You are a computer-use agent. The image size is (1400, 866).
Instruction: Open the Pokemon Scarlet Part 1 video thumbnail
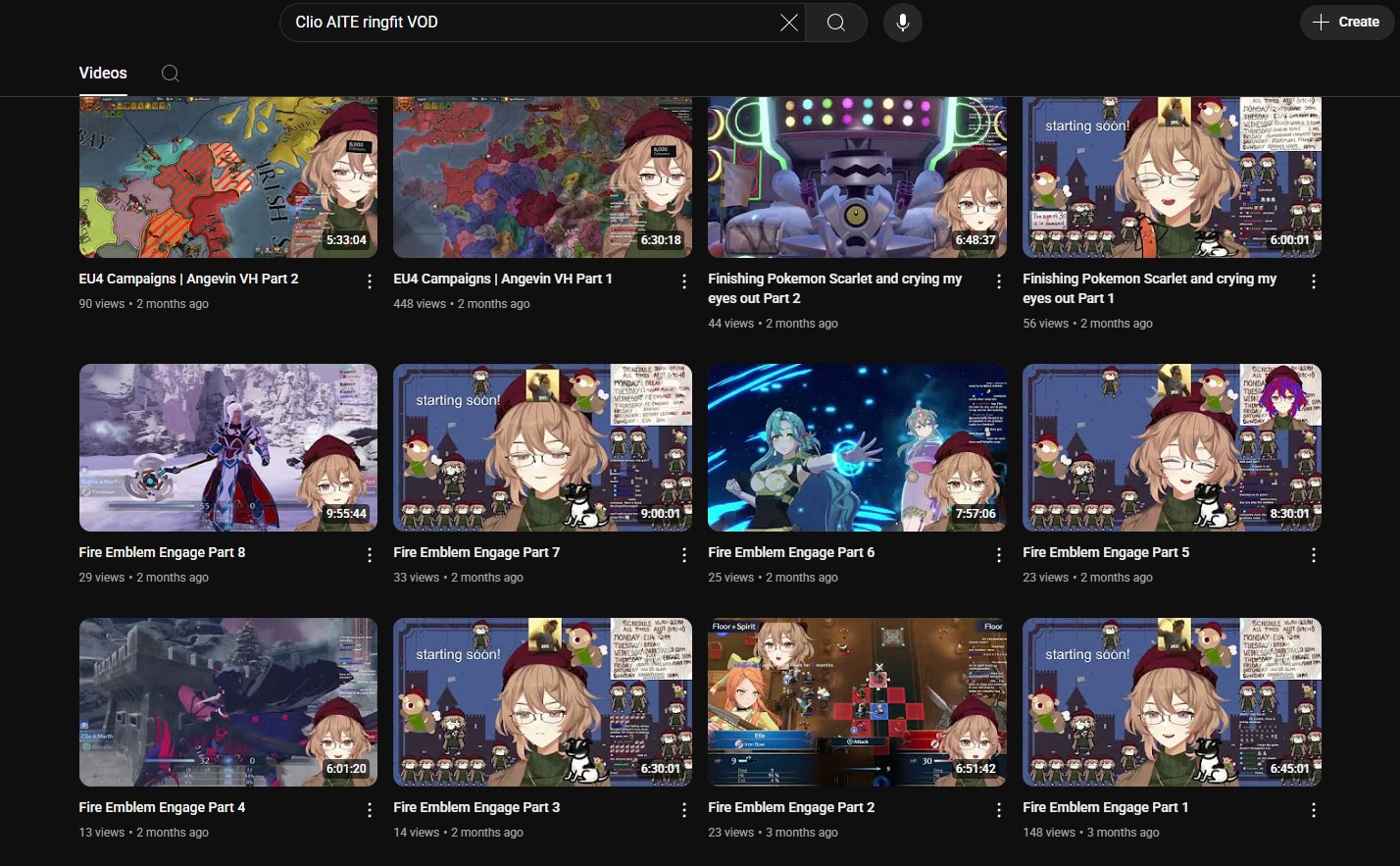coord(1172,178)
